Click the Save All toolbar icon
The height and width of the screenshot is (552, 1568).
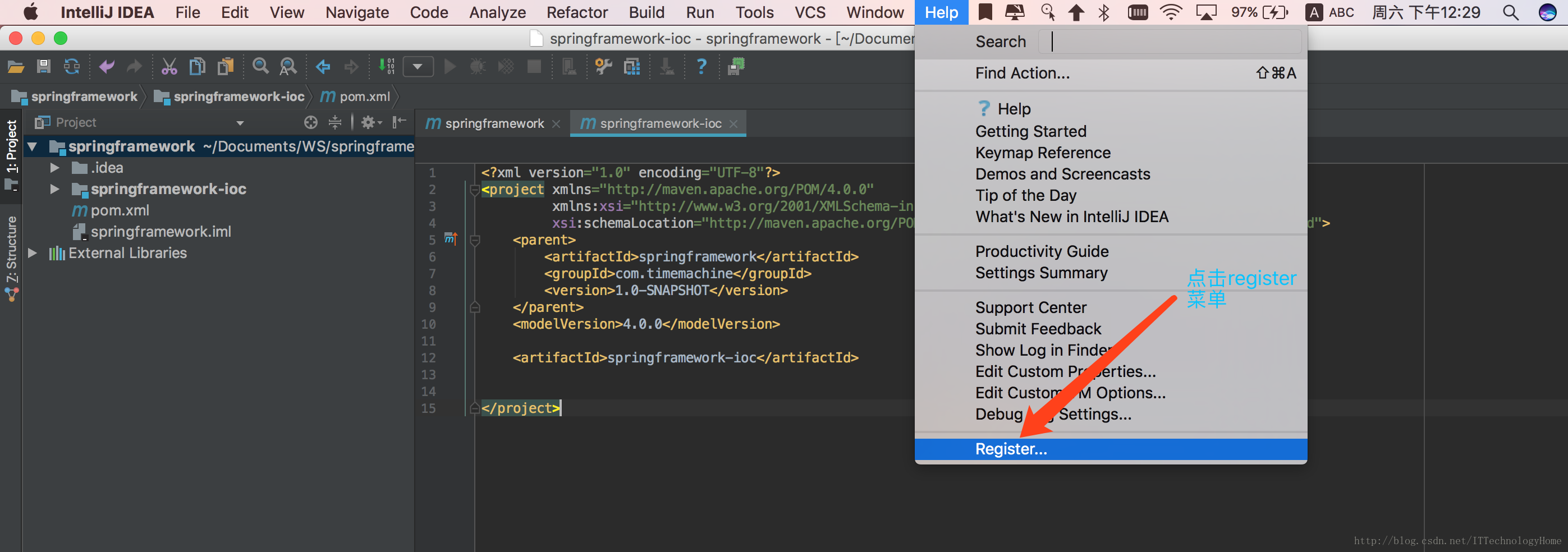click(x=44, y=66)
